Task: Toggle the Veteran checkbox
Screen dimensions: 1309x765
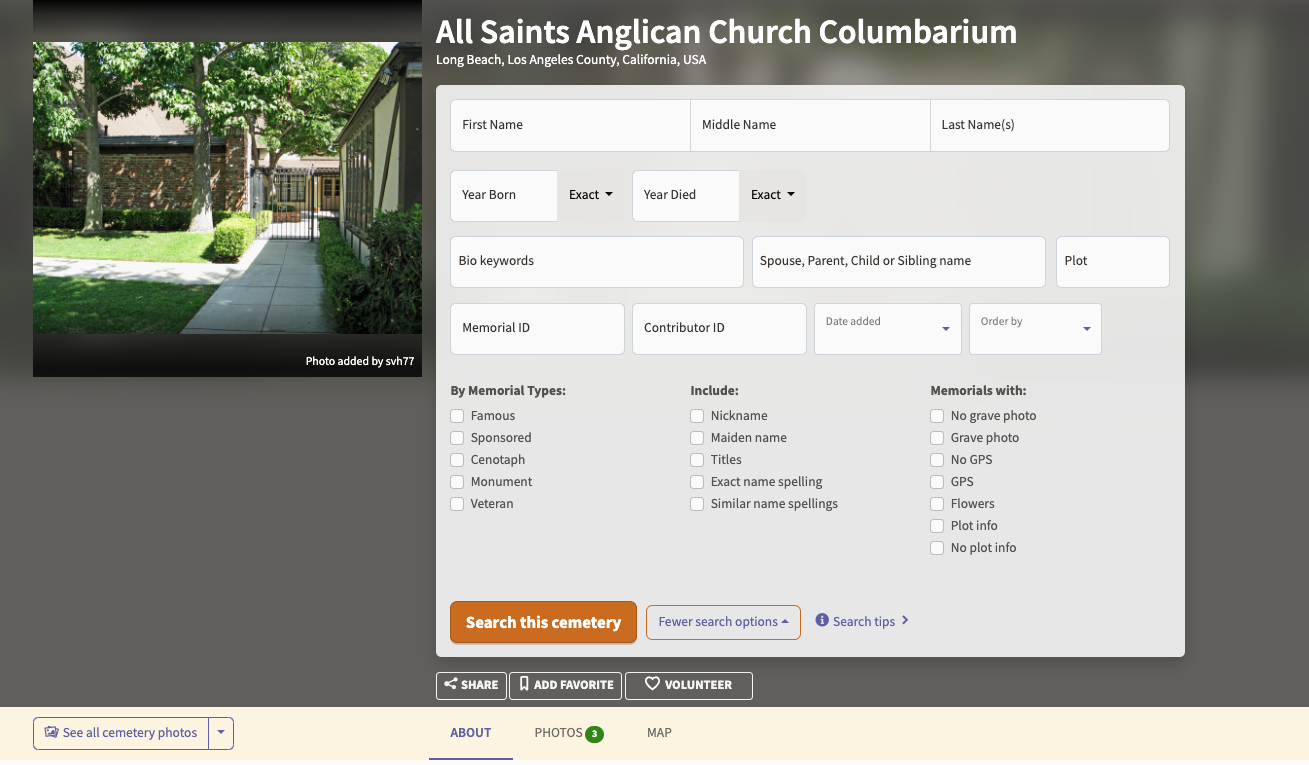Action: point(457,504)
